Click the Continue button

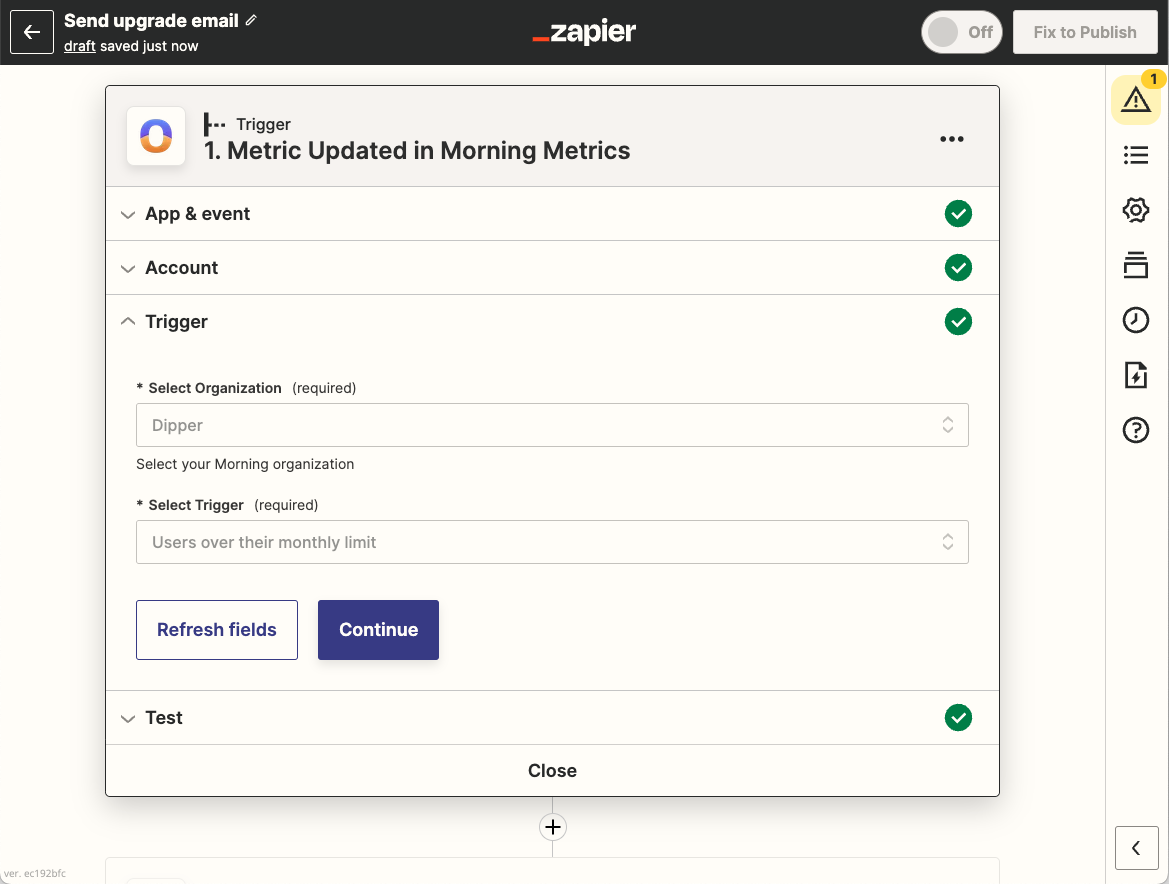[x=378, y=630]
